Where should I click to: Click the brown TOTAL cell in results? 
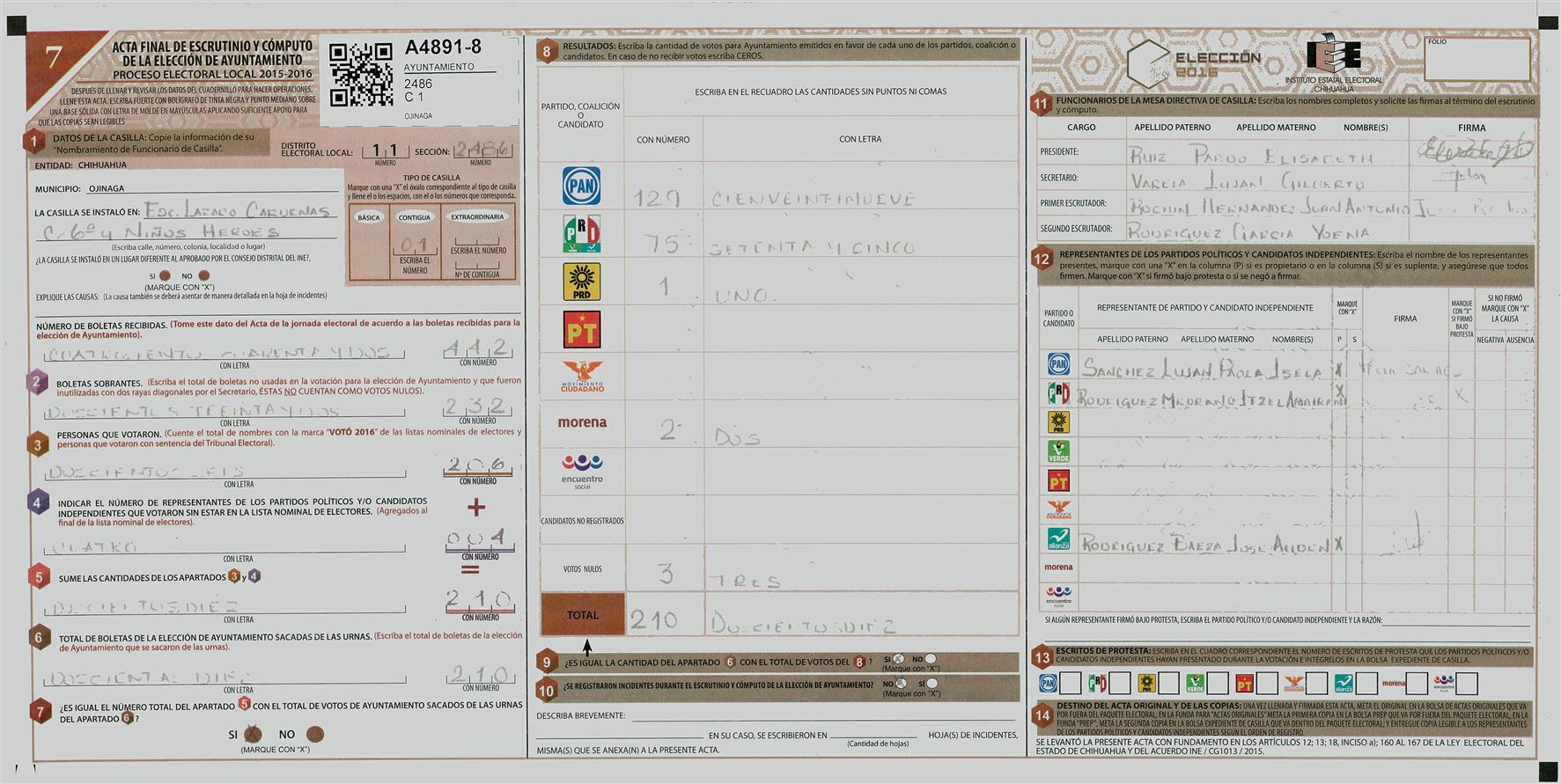(x=582, y=615)
